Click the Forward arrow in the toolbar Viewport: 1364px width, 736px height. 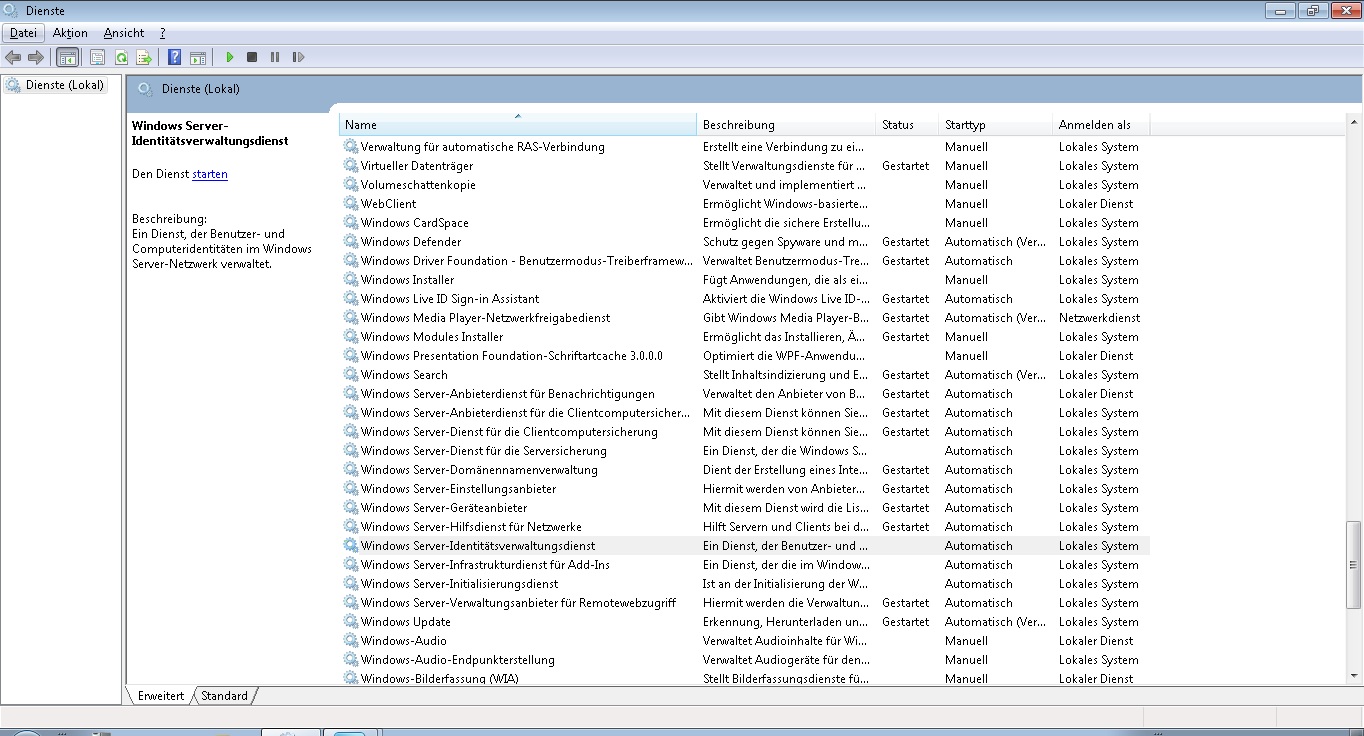[x=36, y=57]
